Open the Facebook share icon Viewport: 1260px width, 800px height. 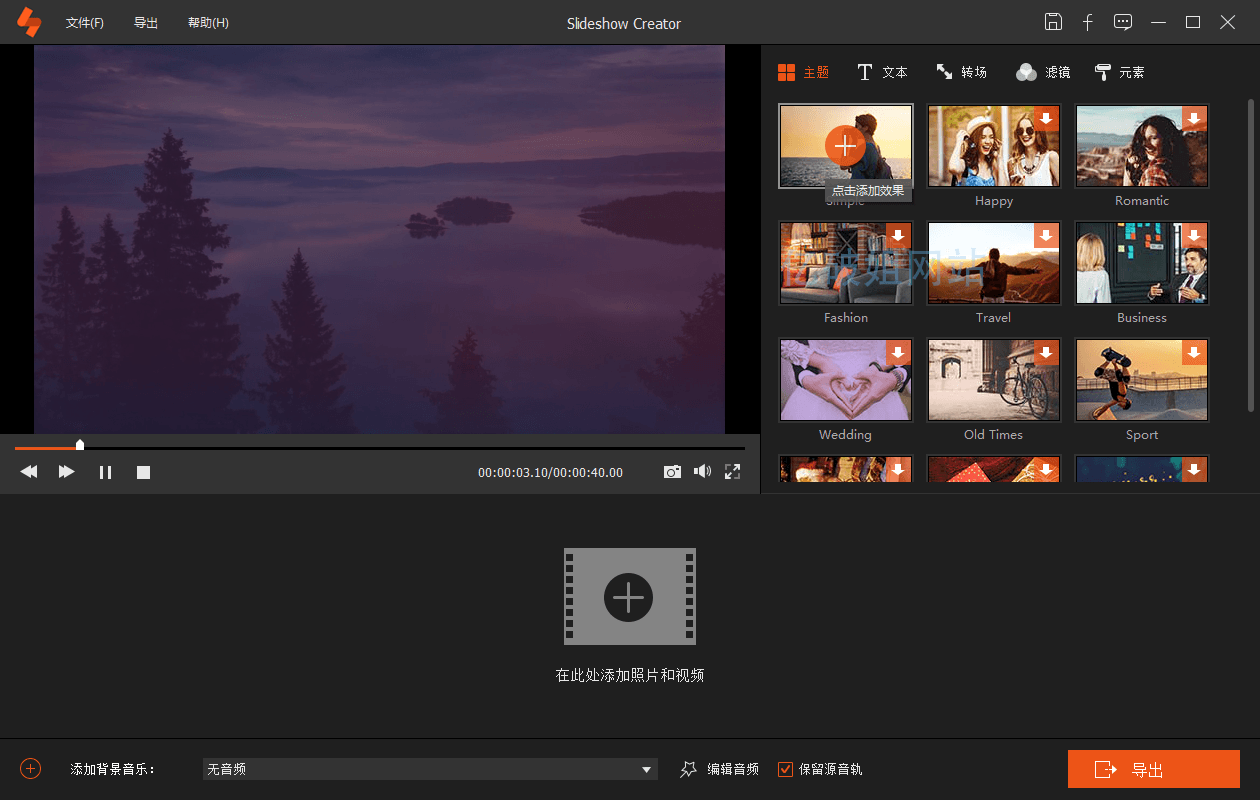click(x=1088, y=22)
